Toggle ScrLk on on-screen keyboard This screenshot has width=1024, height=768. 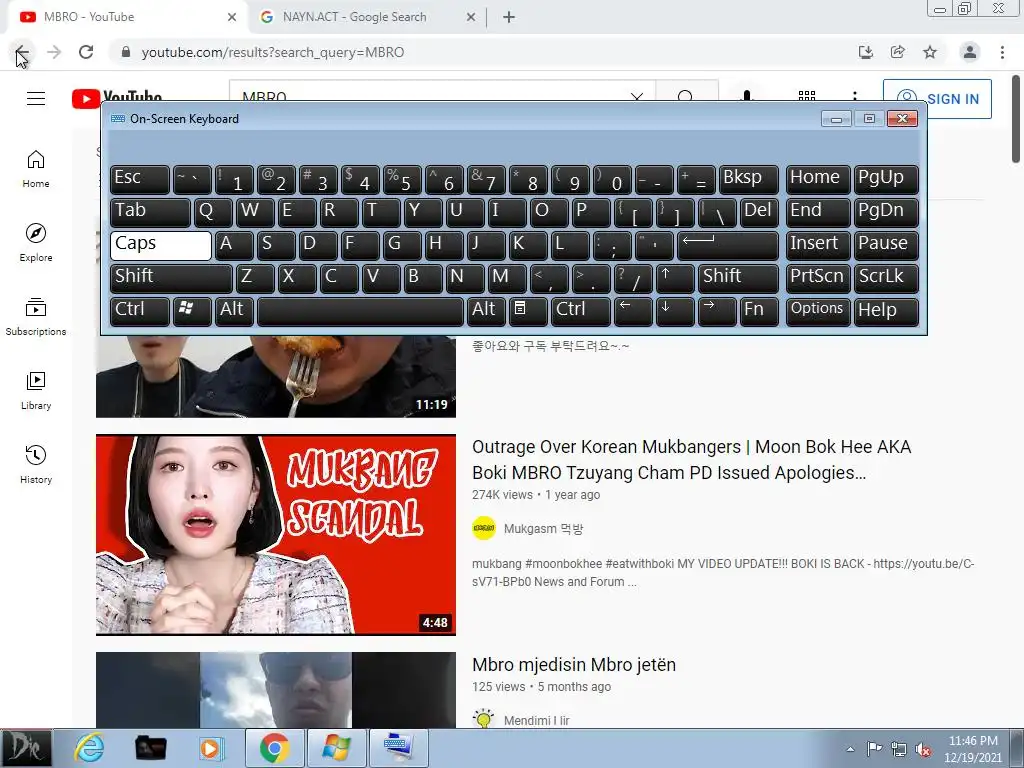(x=886, y=278)
